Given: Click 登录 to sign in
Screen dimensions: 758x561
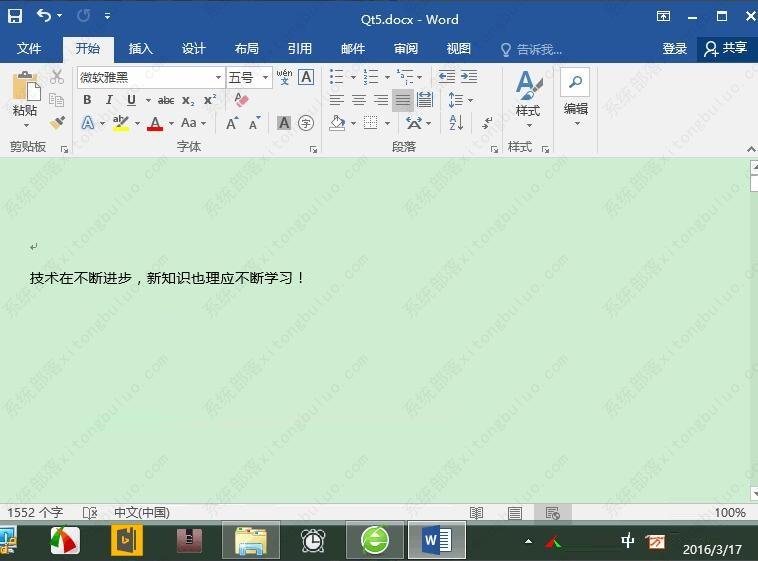Looking at the screenshot, I should coord(675,48).
